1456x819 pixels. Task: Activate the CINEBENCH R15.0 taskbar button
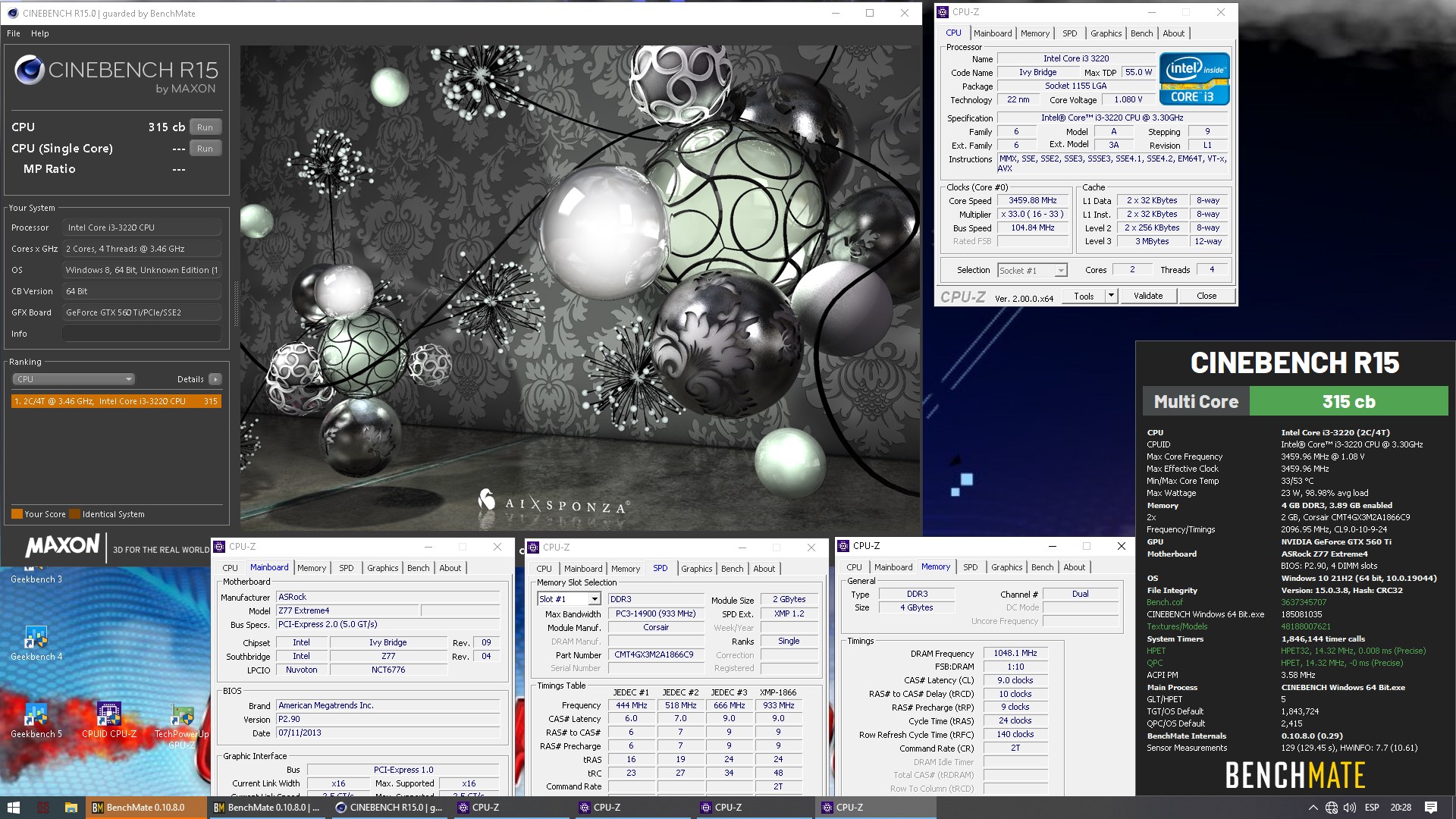pos(389,808)
